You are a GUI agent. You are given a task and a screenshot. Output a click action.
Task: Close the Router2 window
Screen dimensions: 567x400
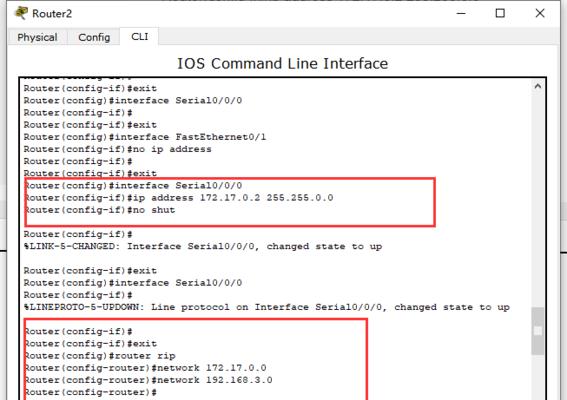click(540, 13)
